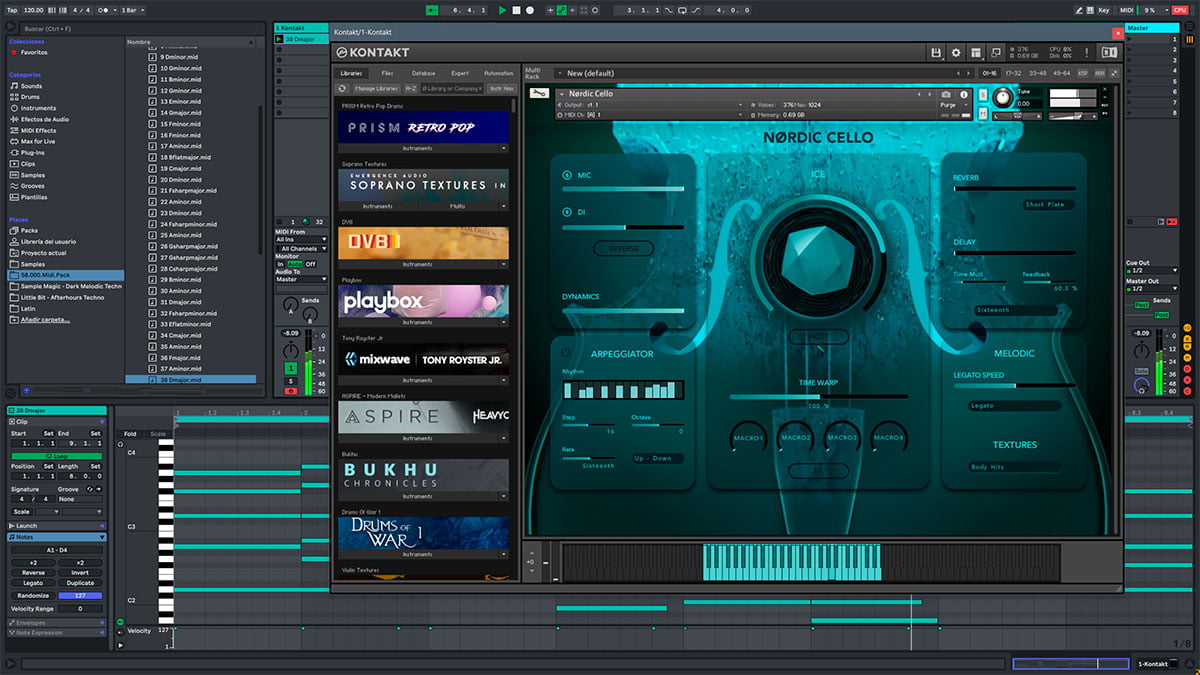
Task: Toggle track 1 activator button
Action: 289,367
